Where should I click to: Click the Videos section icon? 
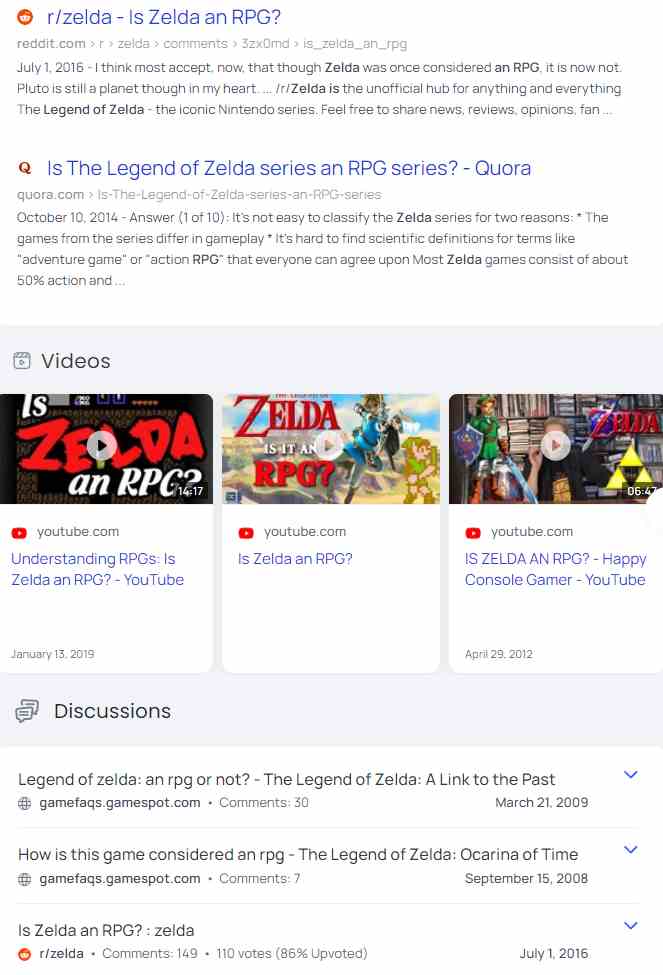click(x=22, y=361)
